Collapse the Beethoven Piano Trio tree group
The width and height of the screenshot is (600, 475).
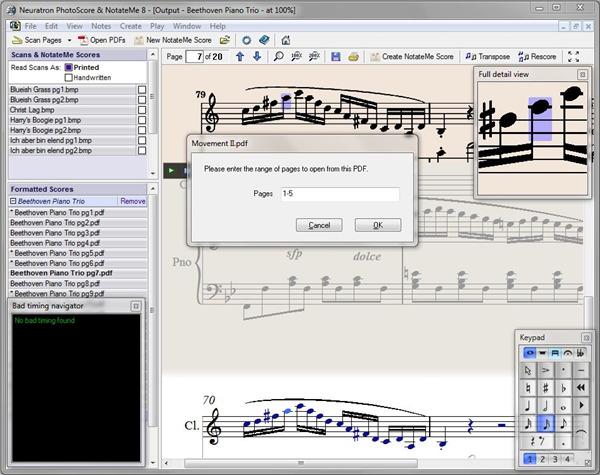click(14, 201)
